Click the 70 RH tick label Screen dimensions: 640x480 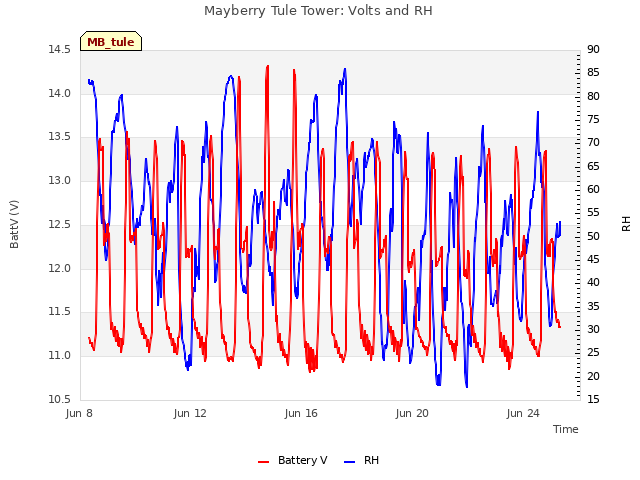[593, 142]
